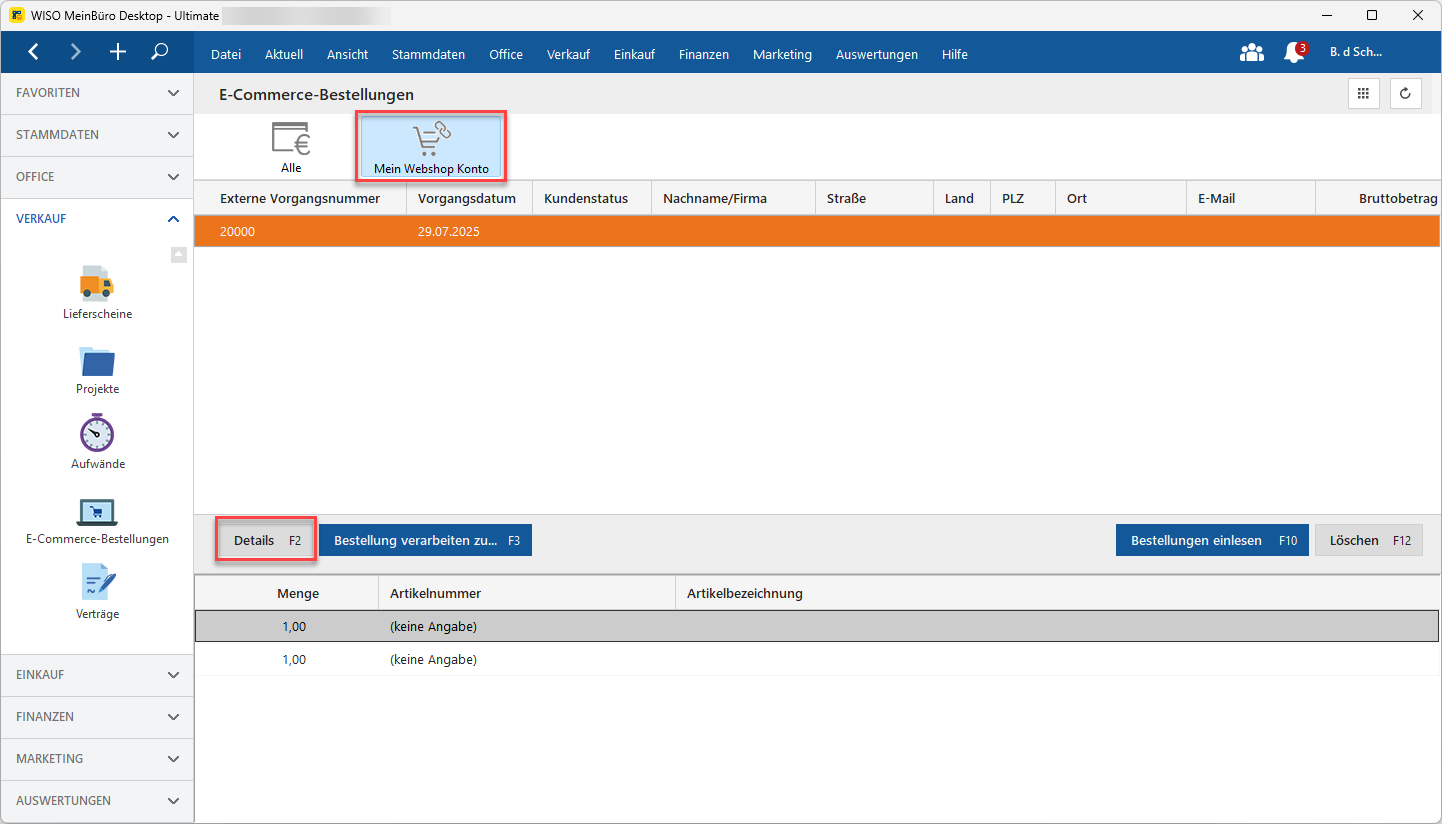Sort by Land column header
1442x824 pixels.
tap(962, 198)
